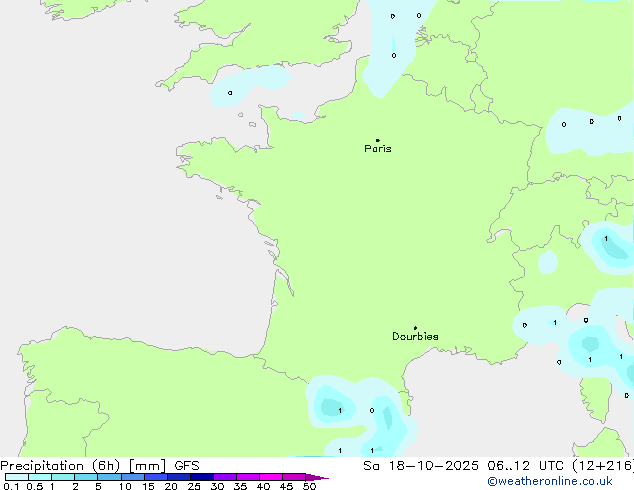Pick the 25–30 mm navy legend swatch
The width and height of the screenshot is (634, 490).
click(202, 477)
